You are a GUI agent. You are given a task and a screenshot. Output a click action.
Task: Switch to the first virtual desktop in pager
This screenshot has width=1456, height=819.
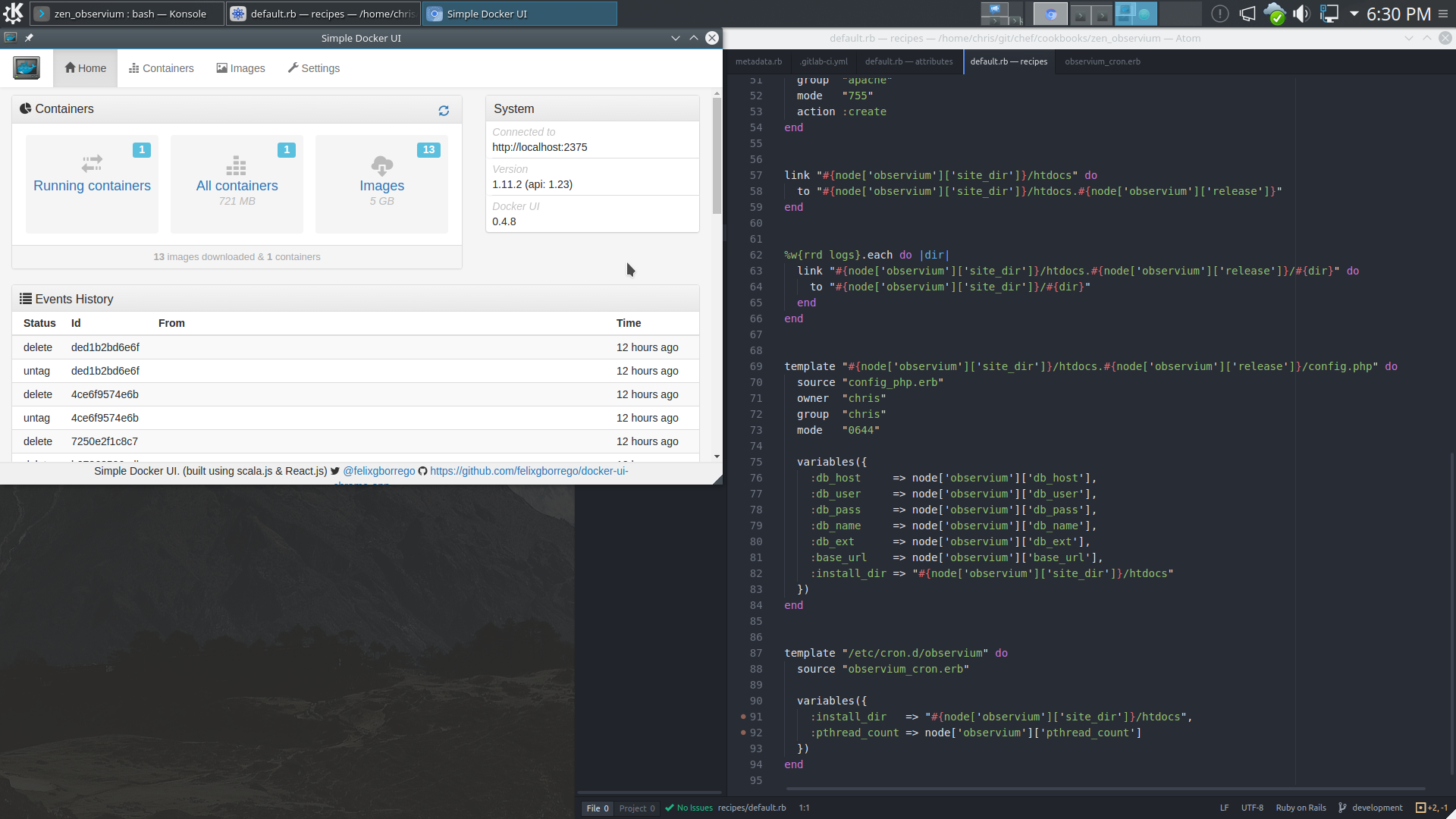point(1003,14)
